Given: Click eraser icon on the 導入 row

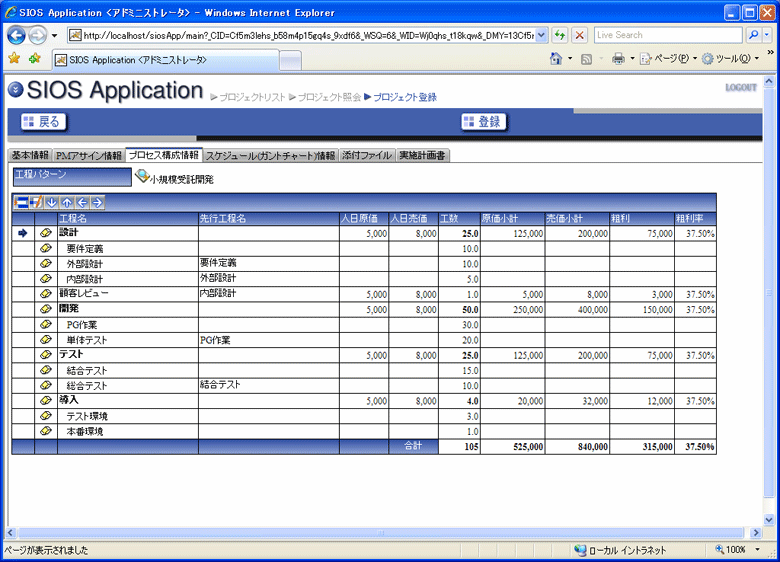Looking at the screenshot, I should (46, 400).
